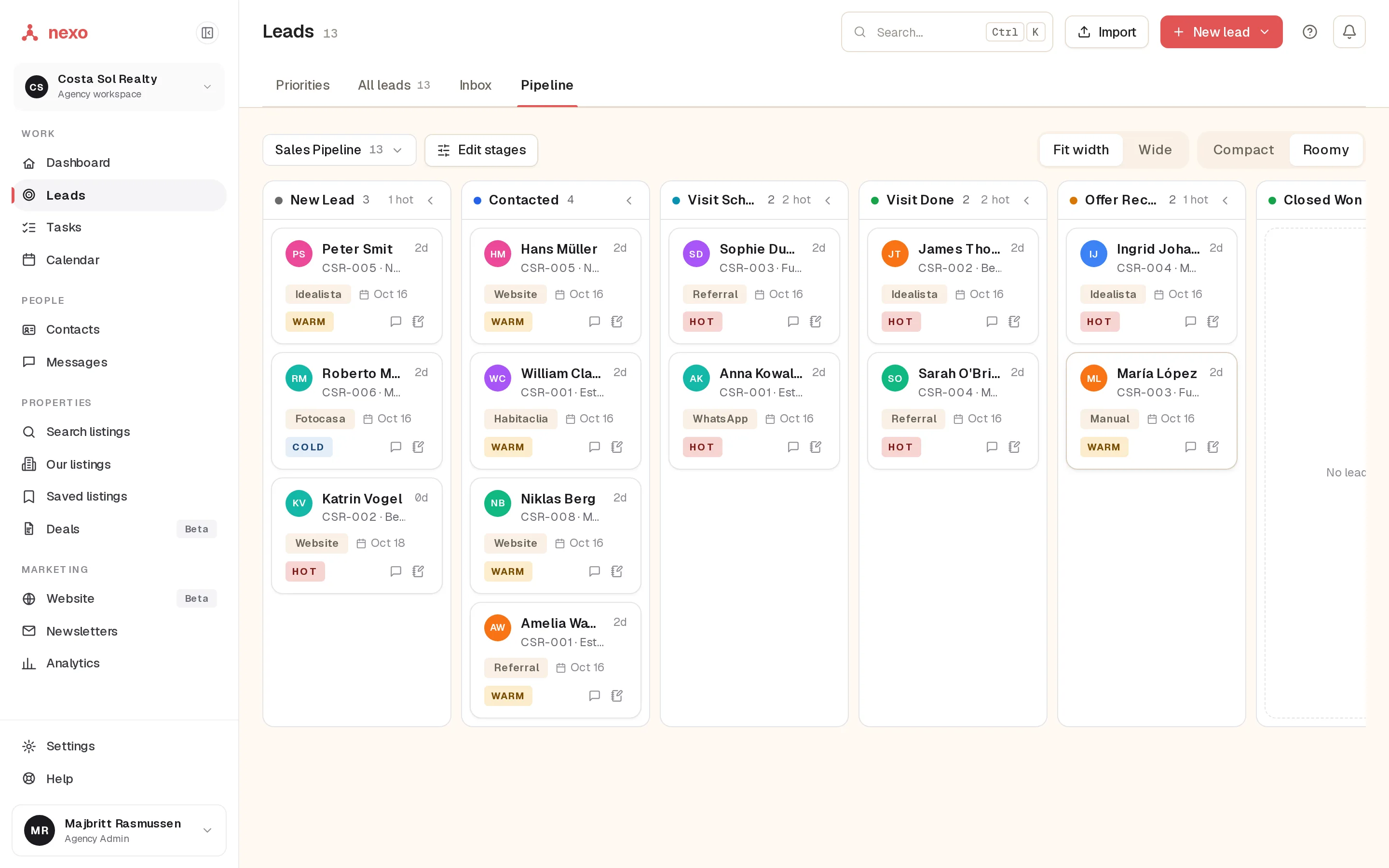Click WhatsApp source tag on Anna Kowal... card
The height and width of the screenshot is (868, 1389).
[x=720, y=419]
